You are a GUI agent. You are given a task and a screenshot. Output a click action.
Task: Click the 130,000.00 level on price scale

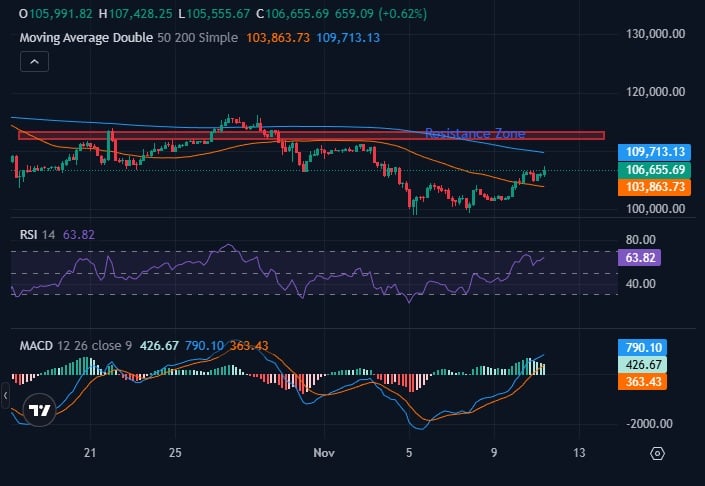point(655,33)
